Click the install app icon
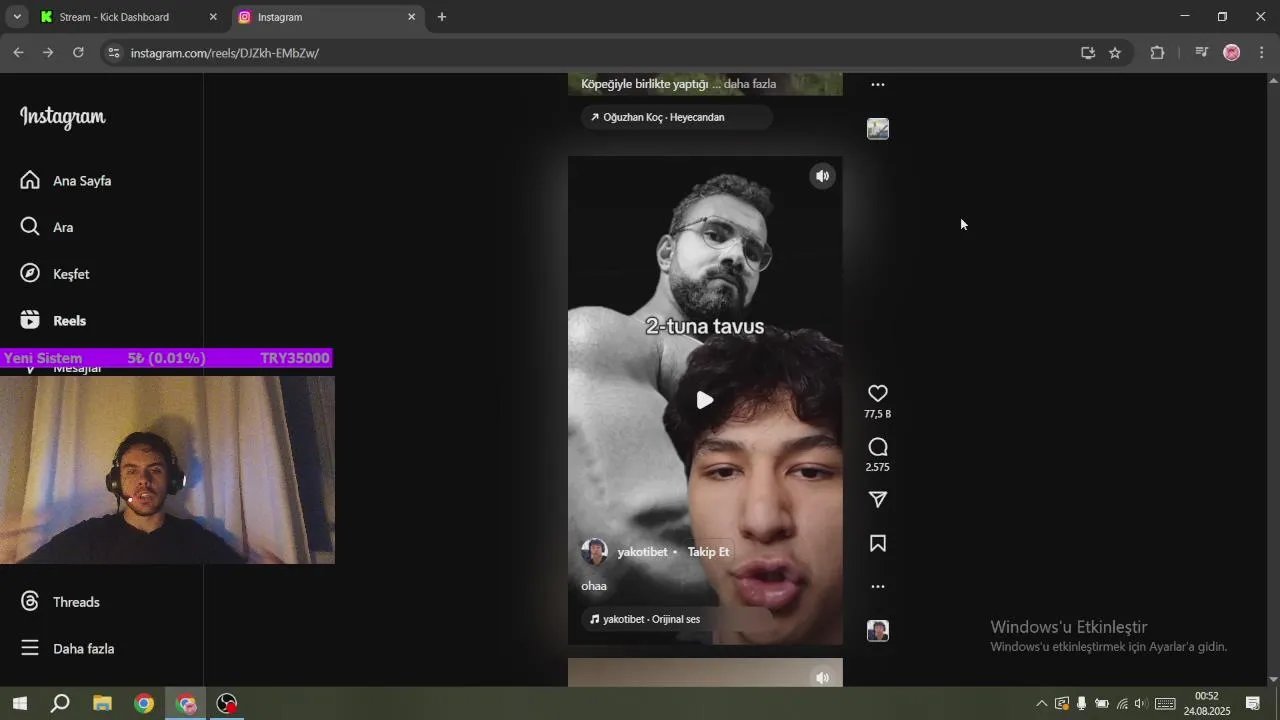The width and height of the screenshot is (1280, 720). point(1088,53)
